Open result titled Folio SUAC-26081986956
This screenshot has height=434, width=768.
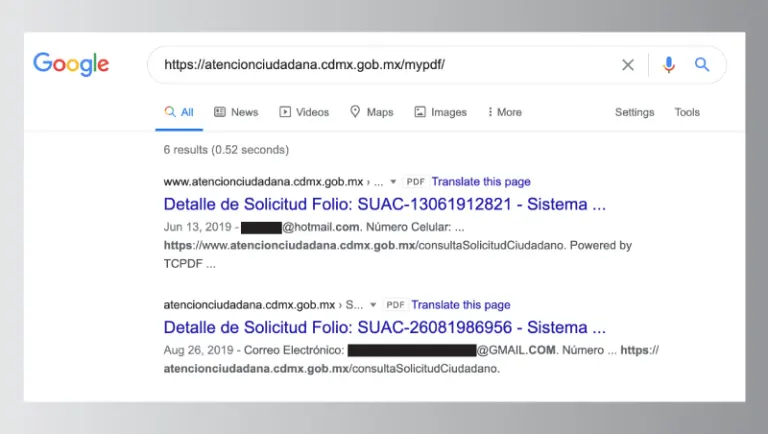(x=385, y=327)
